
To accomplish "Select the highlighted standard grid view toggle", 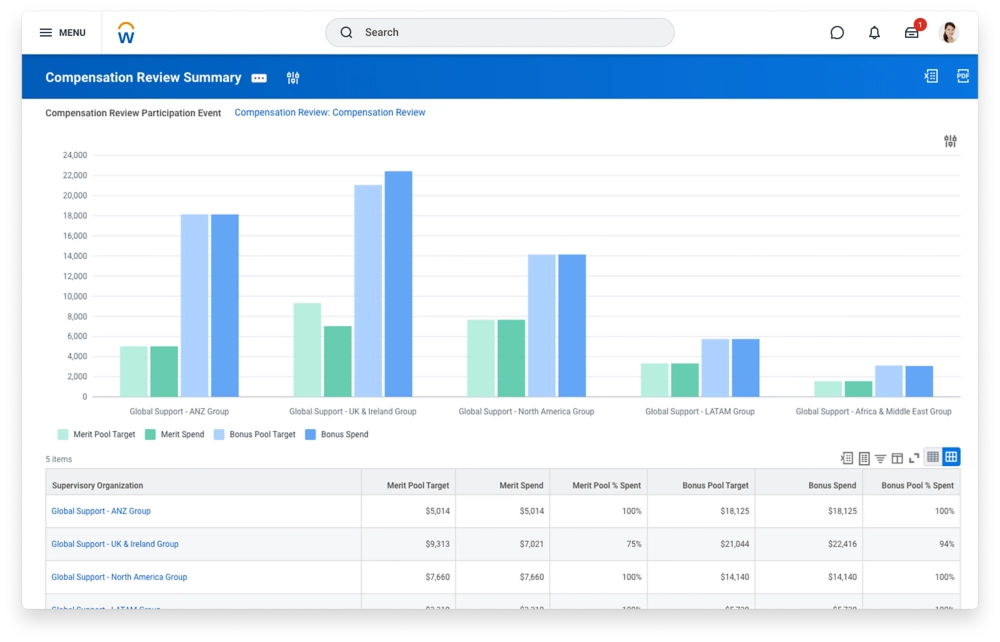I will (x=951, y=457).
